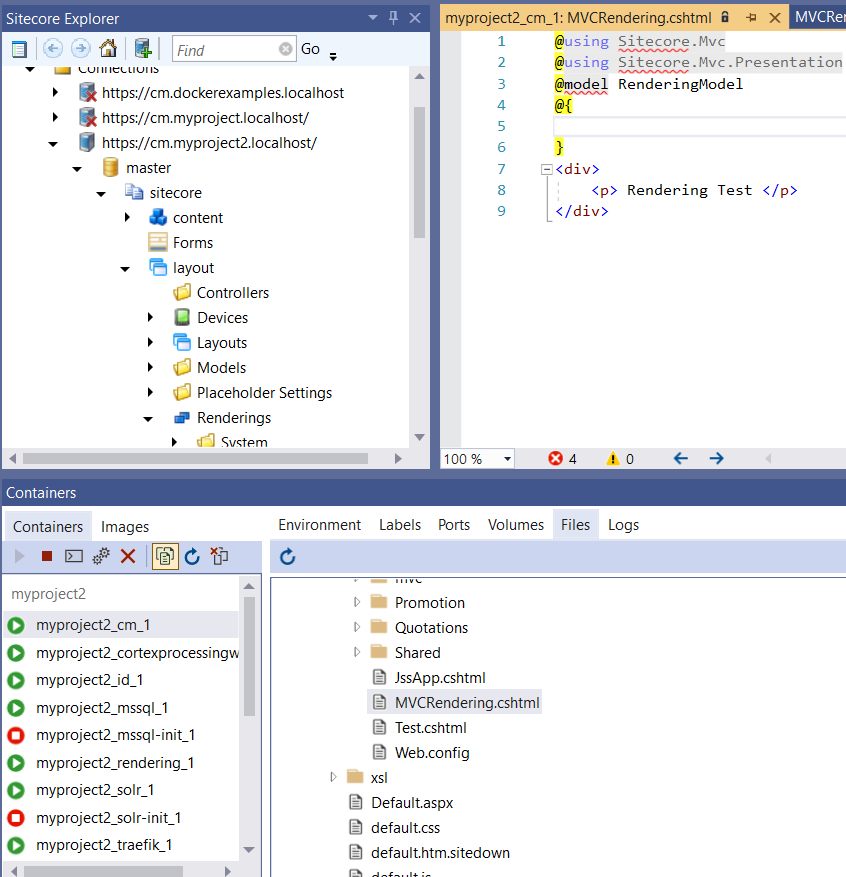Open Sitecore Explorer window options dropdown
The image size is (846, 877).
click(373, 18)
